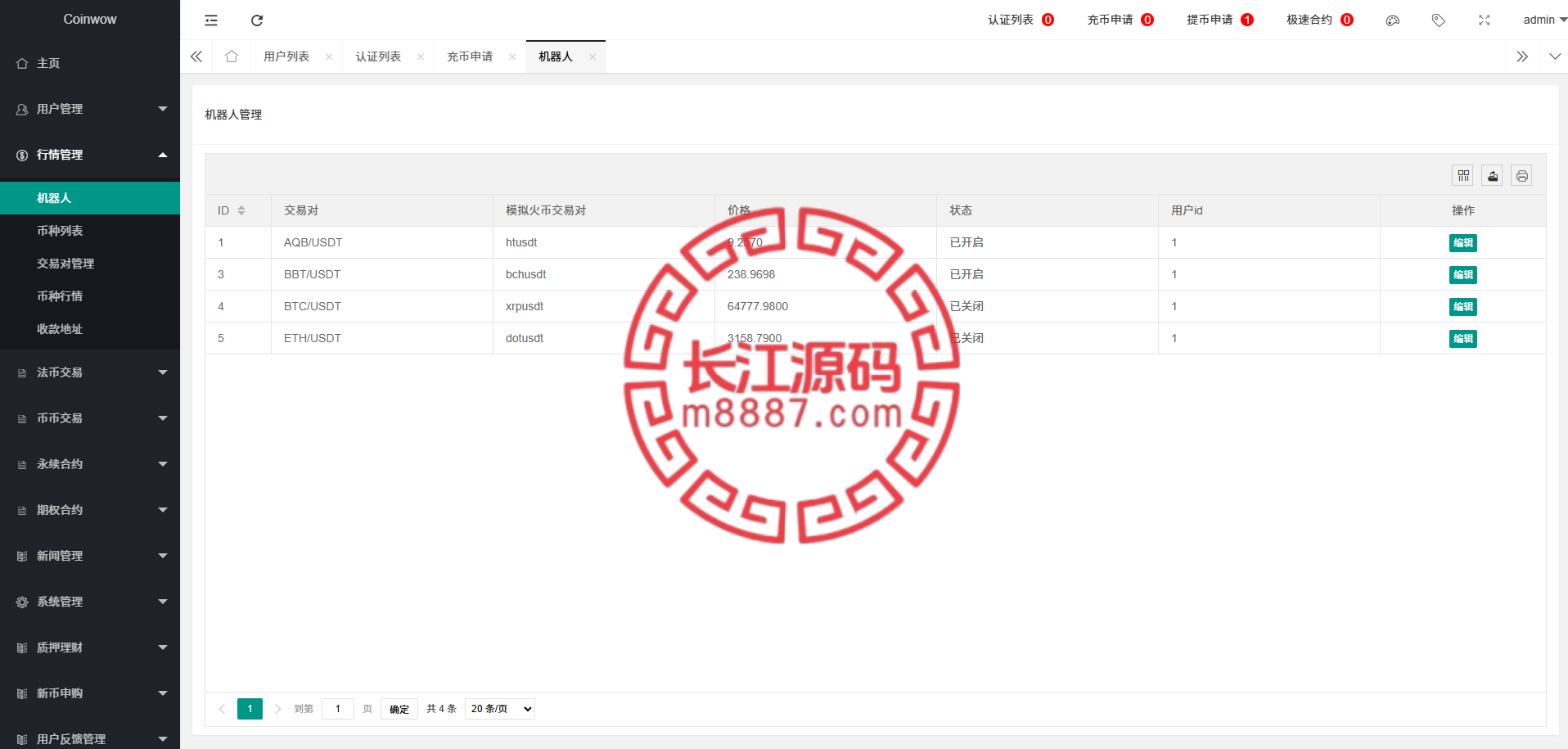Expand the 永续合约 sidebar menu
1568x749 pixels.
click(90, 464)
